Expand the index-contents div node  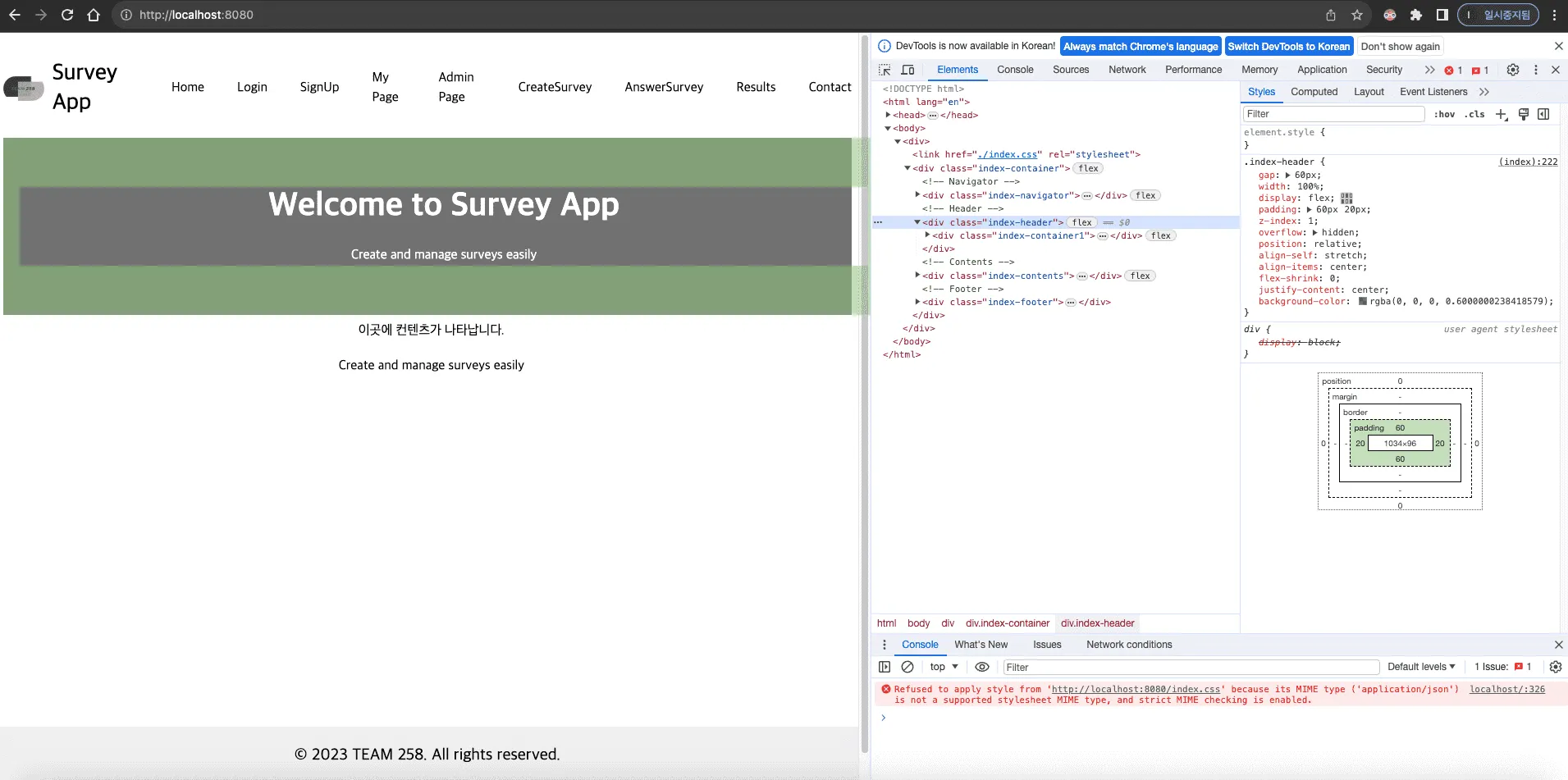[917, 276]
